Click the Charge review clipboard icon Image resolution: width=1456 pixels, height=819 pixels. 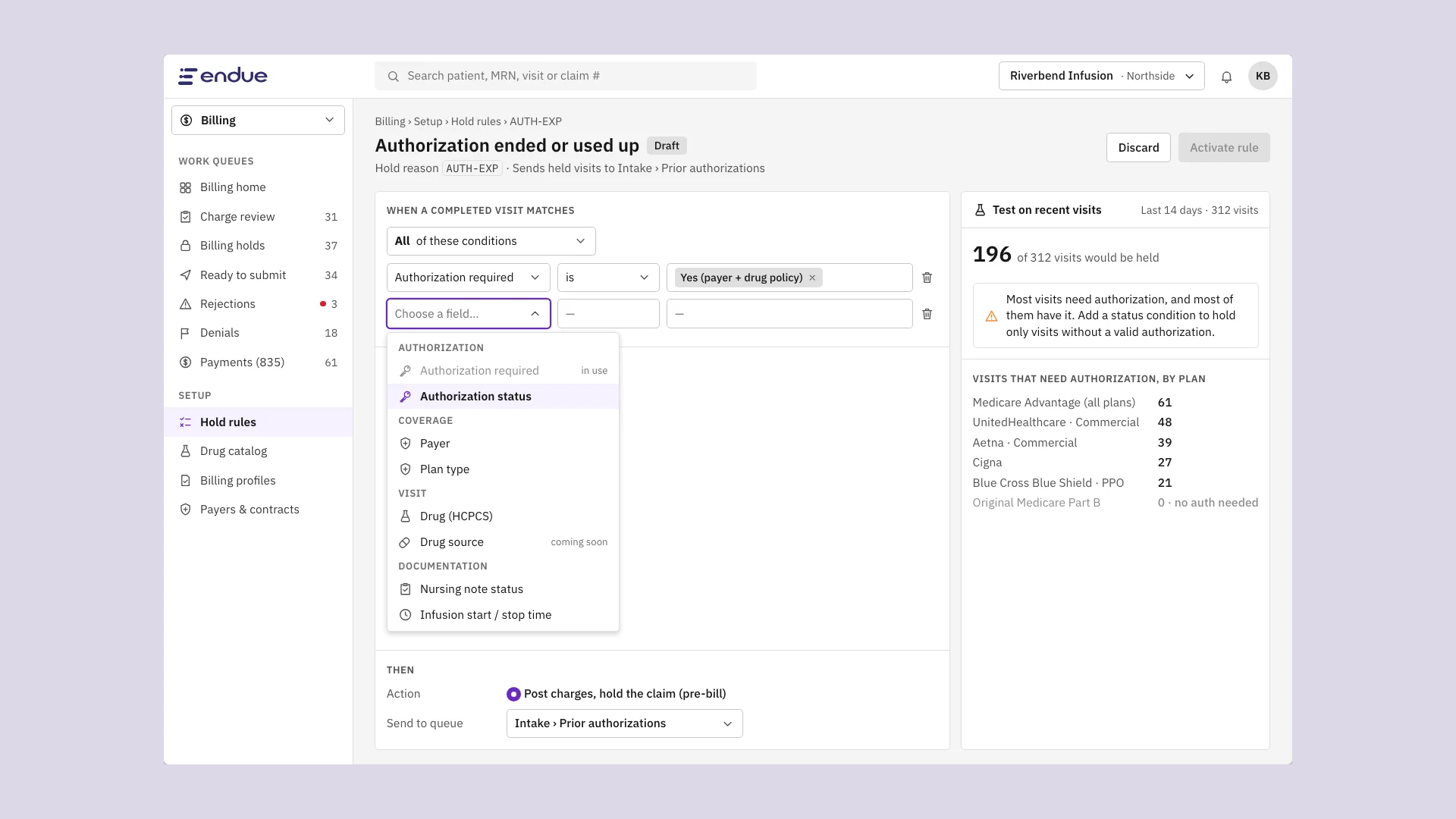click(185, 217)
